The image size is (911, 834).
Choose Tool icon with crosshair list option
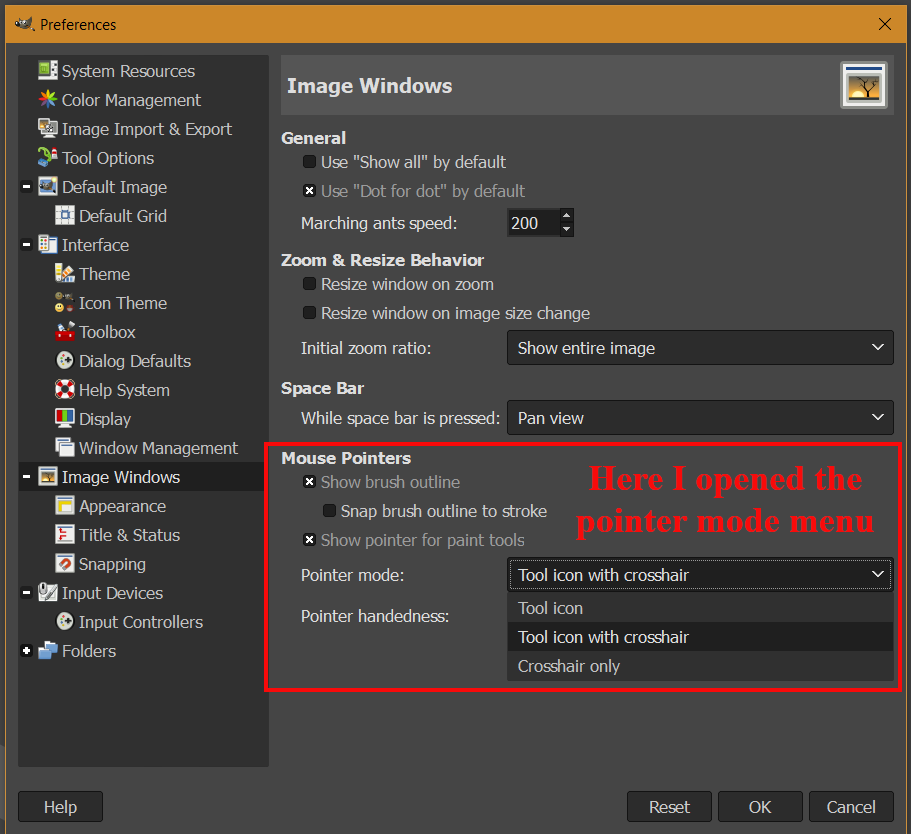pyautogui.click(x=700, y=637)
